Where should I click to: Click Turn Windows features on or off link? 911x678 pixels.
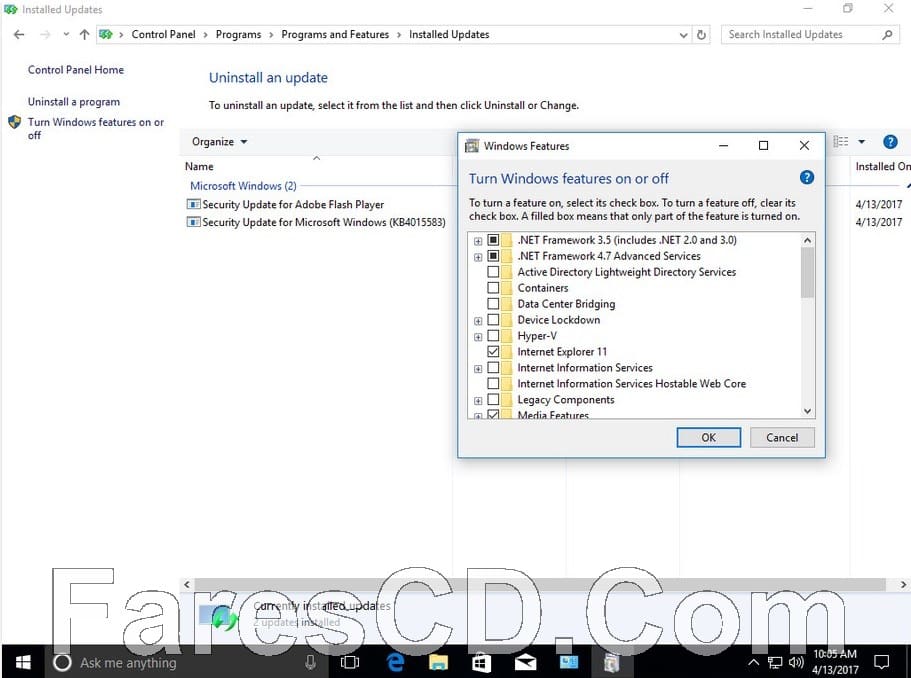[95, 128]
